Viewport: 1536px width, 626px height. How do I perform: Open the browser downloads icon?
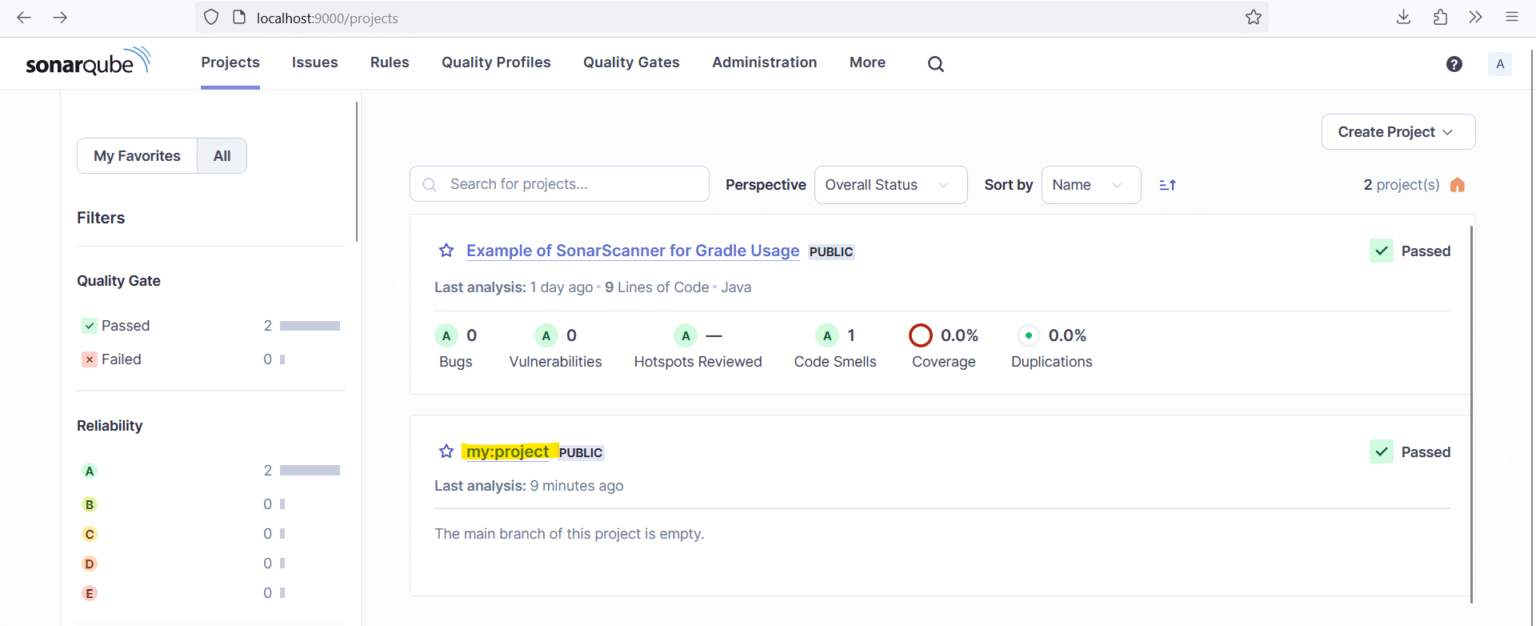coord(1403,17)
